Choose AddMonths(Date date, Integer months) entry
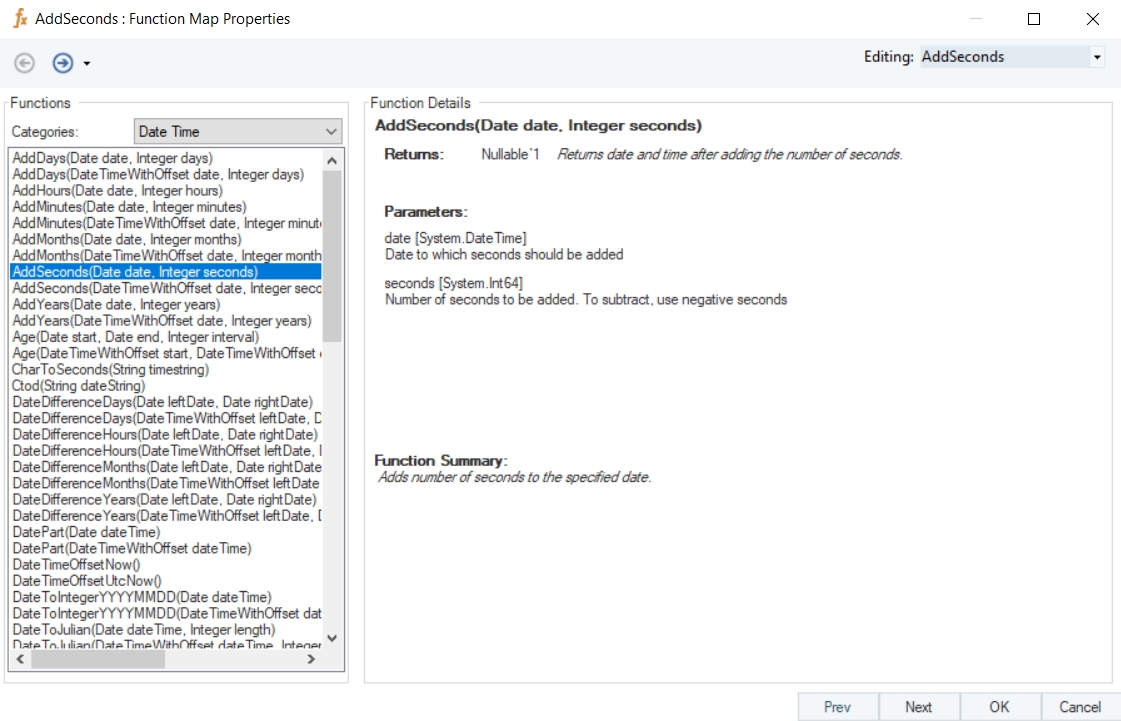The height and width of the screenshot is (721, 1121). (x=127, y=239)
